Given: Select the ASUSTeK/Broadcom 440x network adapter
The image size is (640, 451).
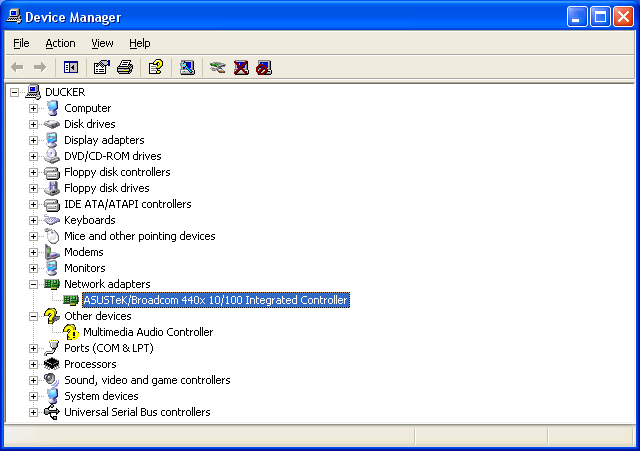Looking at the screenshot, I should [215, 300].
